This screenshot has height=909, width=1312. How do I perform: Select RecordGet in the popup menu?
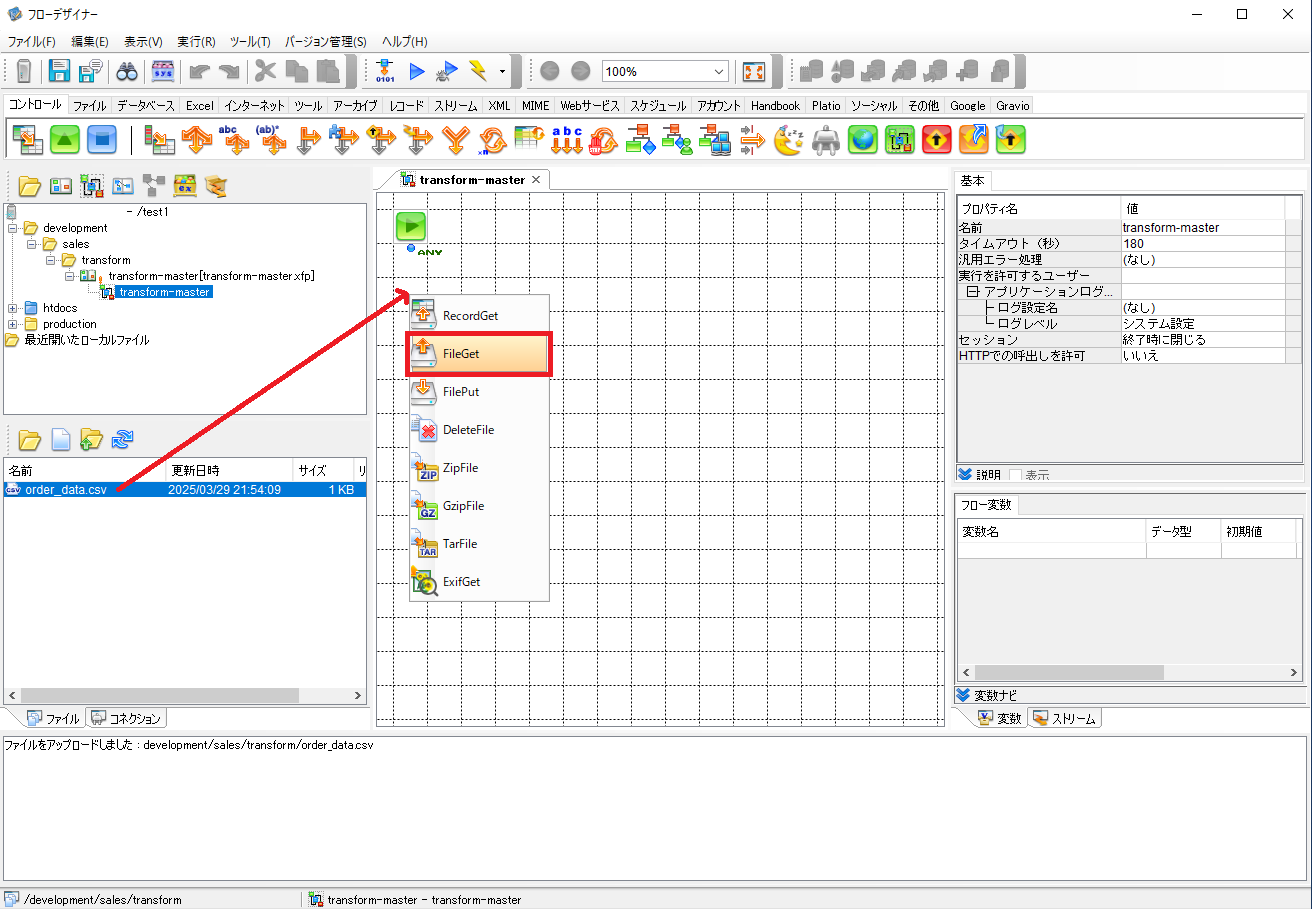click(x=478, y=316)
